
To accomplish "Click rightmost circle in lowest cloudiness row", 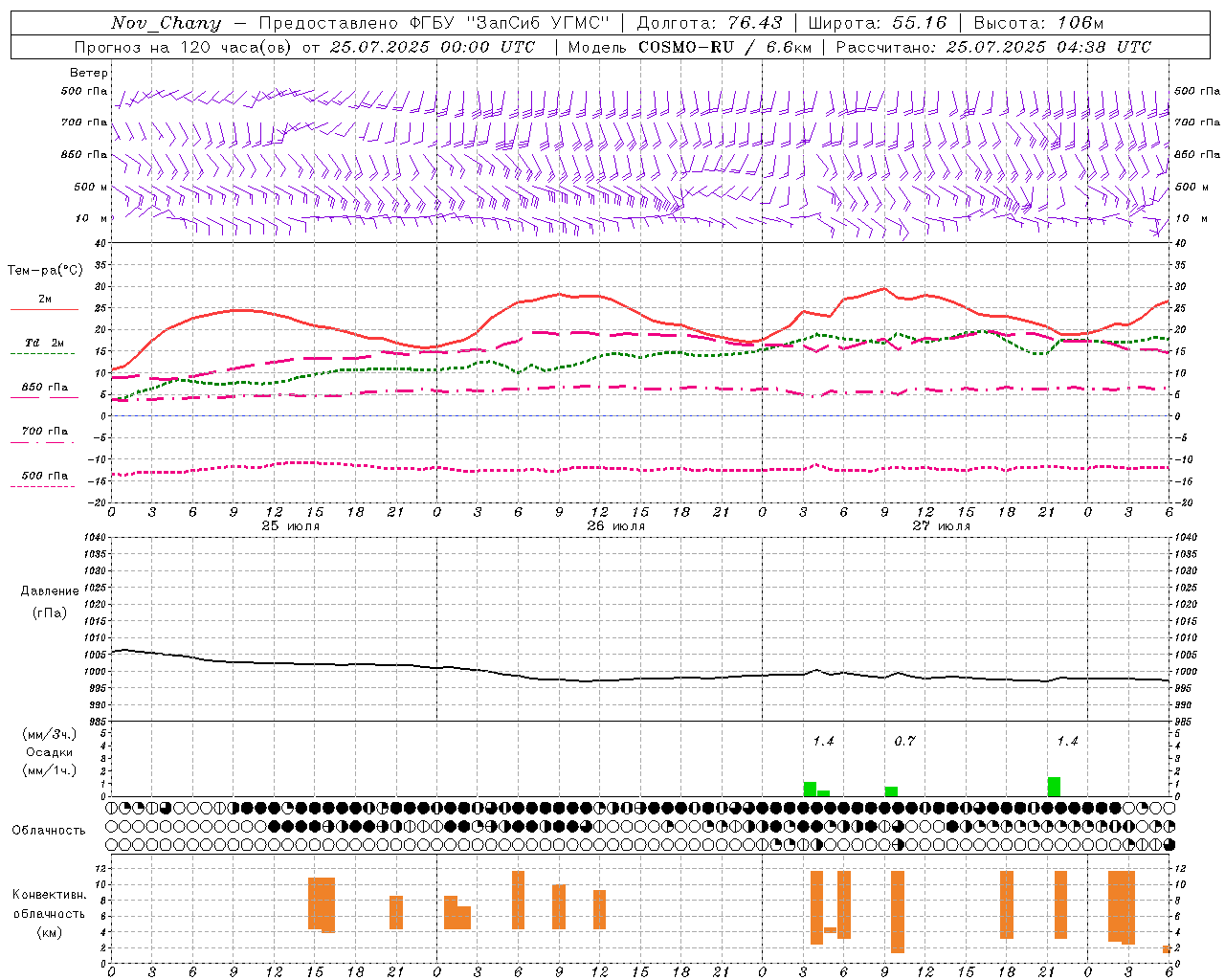I will [x=1169, y=844].
